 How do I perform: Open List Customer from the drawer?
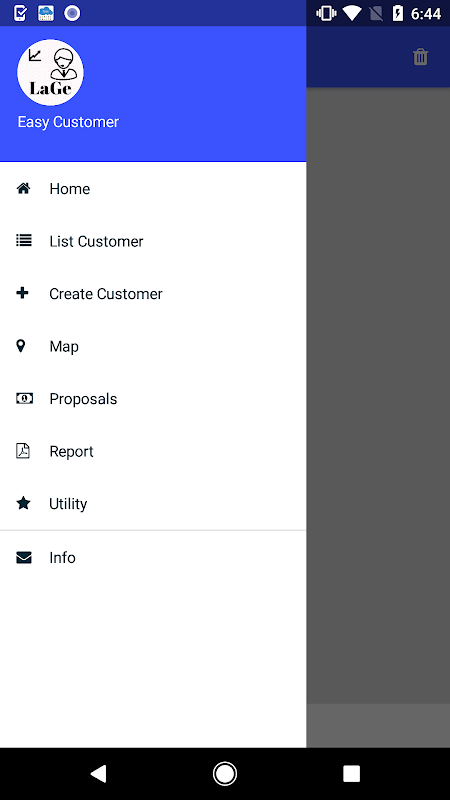(x=153, y=241)
